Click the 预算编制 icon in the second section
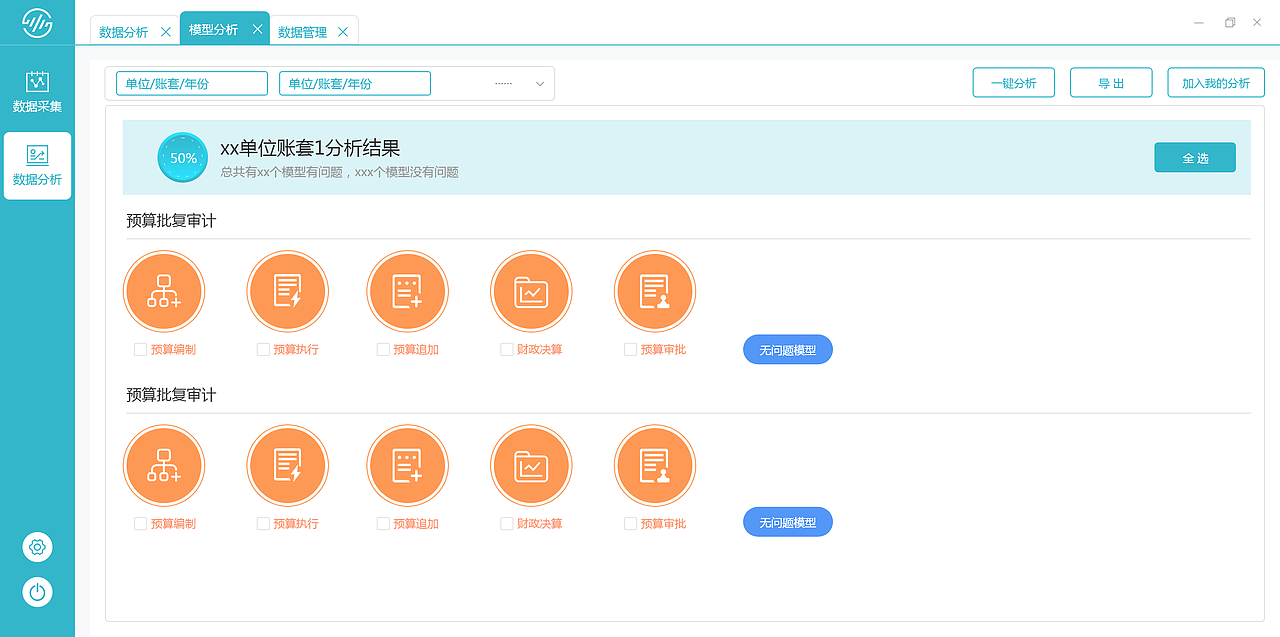1280x637 pixels. pos(164,466)
